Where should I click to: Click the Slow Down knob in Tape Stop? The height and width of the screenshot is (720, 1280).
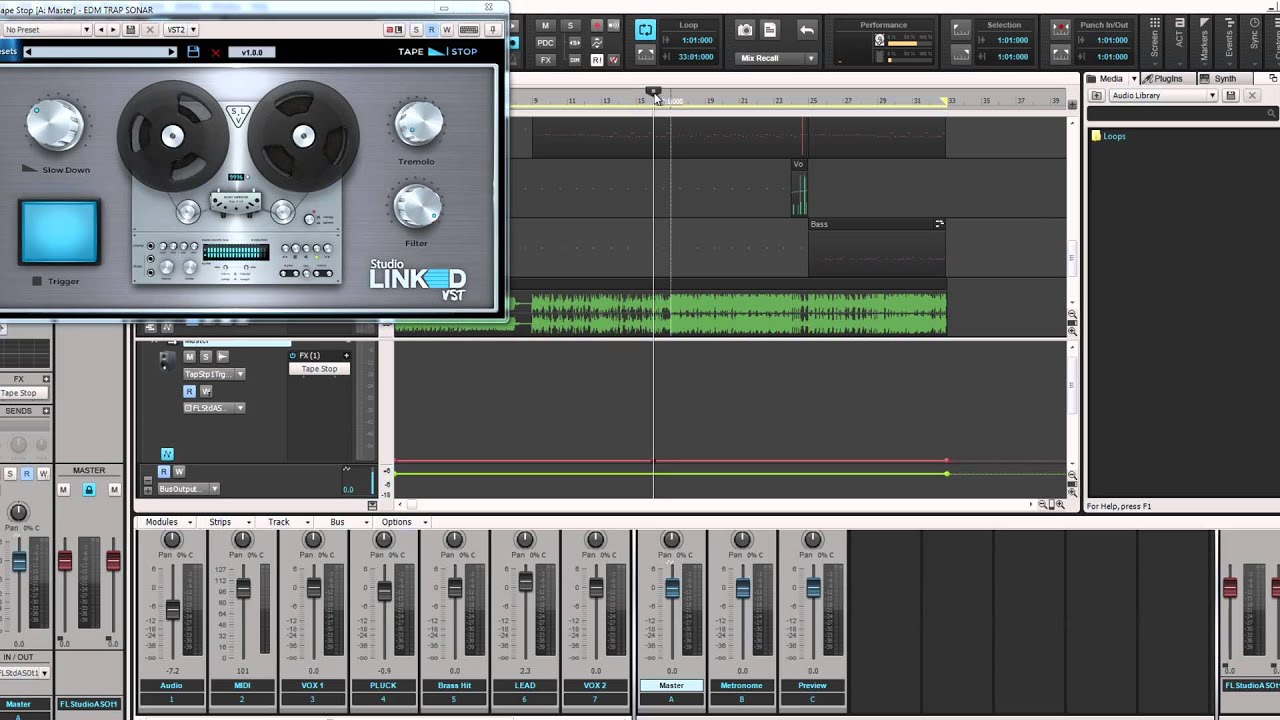[x=55, y=124]
